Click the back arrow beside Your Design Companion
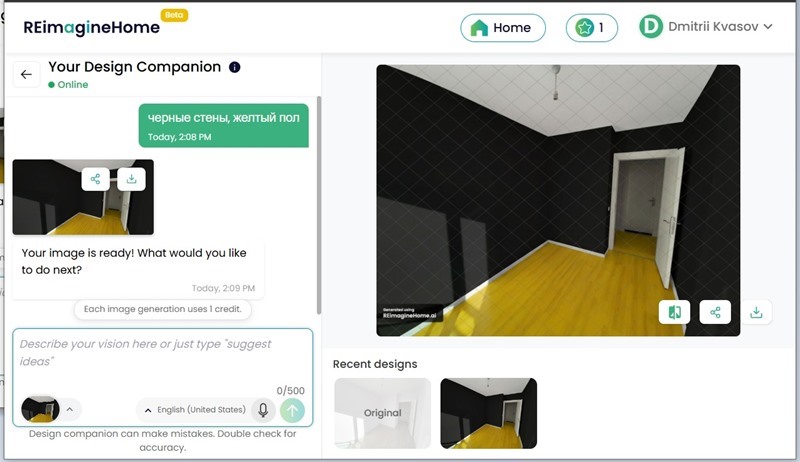Screen dimensions: 800x462 pyautogui.click(x=26, y=74)
